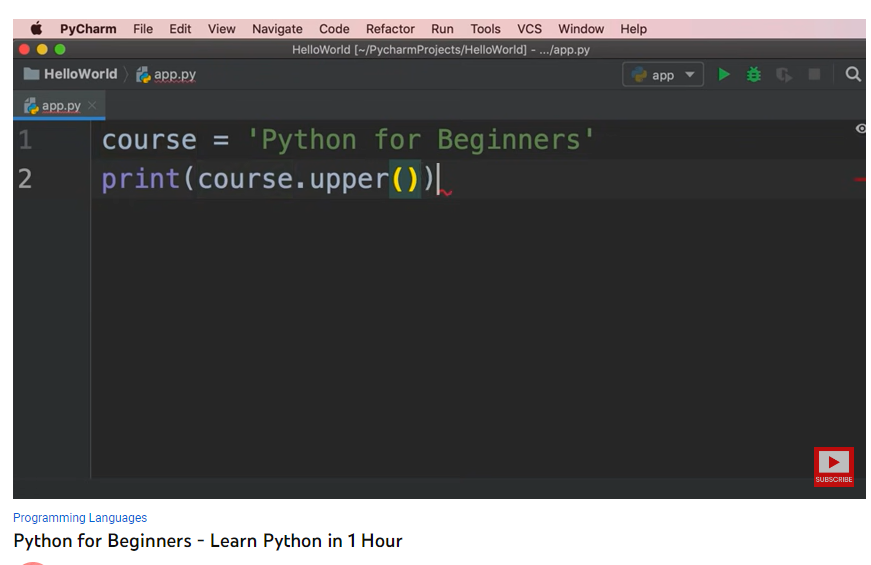Click the course variable on line 1
The width and height of the screenshot is (871, 565).
pyautogui.click(x=149, y=140)
